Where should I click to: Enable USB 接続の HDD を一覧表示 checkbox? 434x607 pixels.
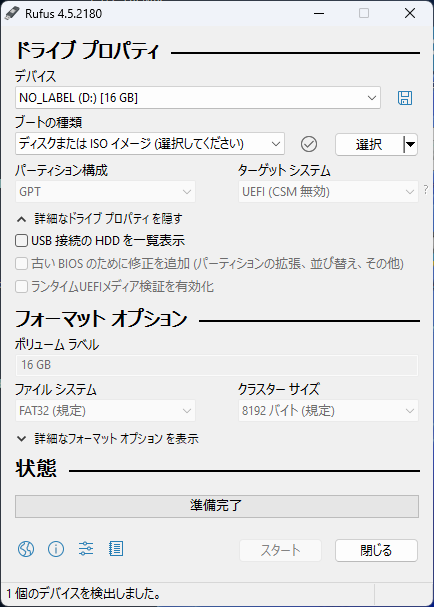21,241
